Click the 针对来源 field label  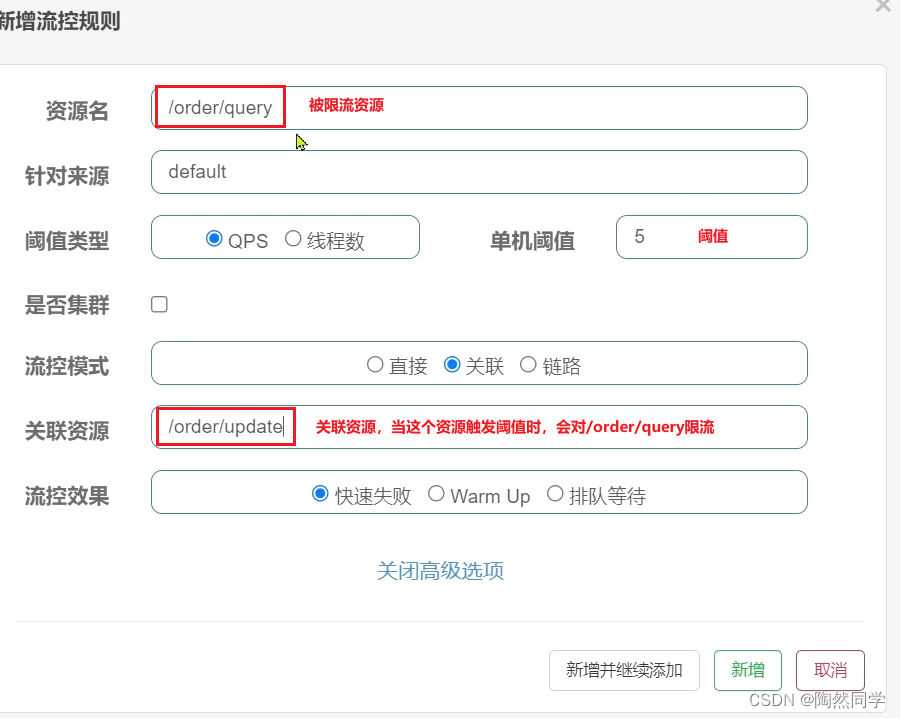pyautogui.click(x=67, y=176)
